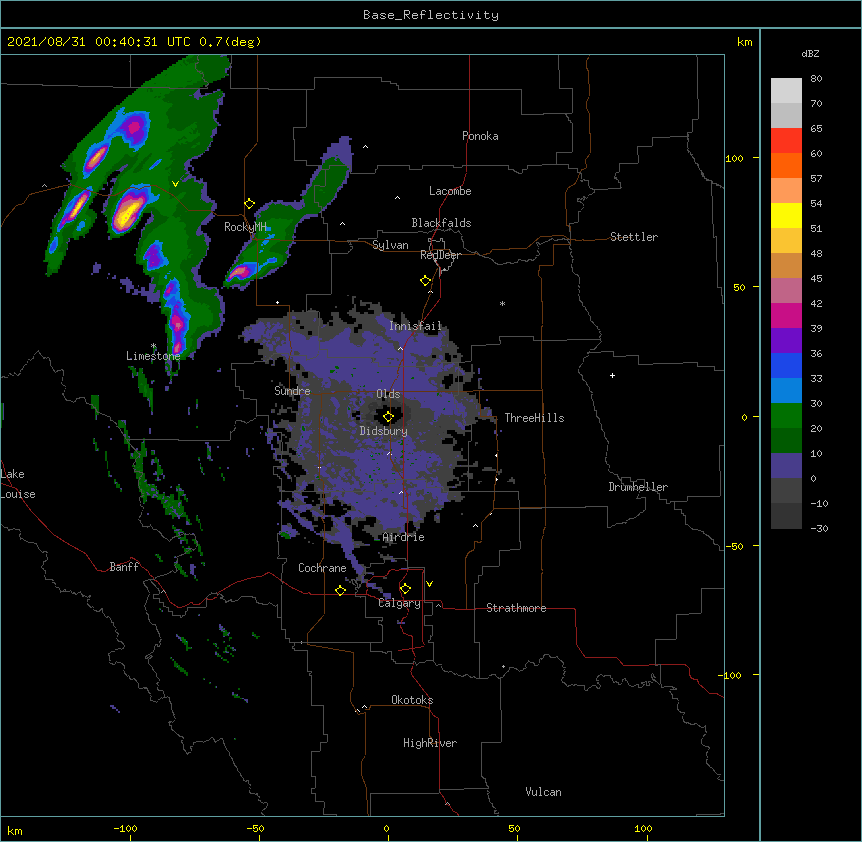Viewport: 862px width, 842px height.
Task: Click the Lake Louise label
Action: click(18, 484)
